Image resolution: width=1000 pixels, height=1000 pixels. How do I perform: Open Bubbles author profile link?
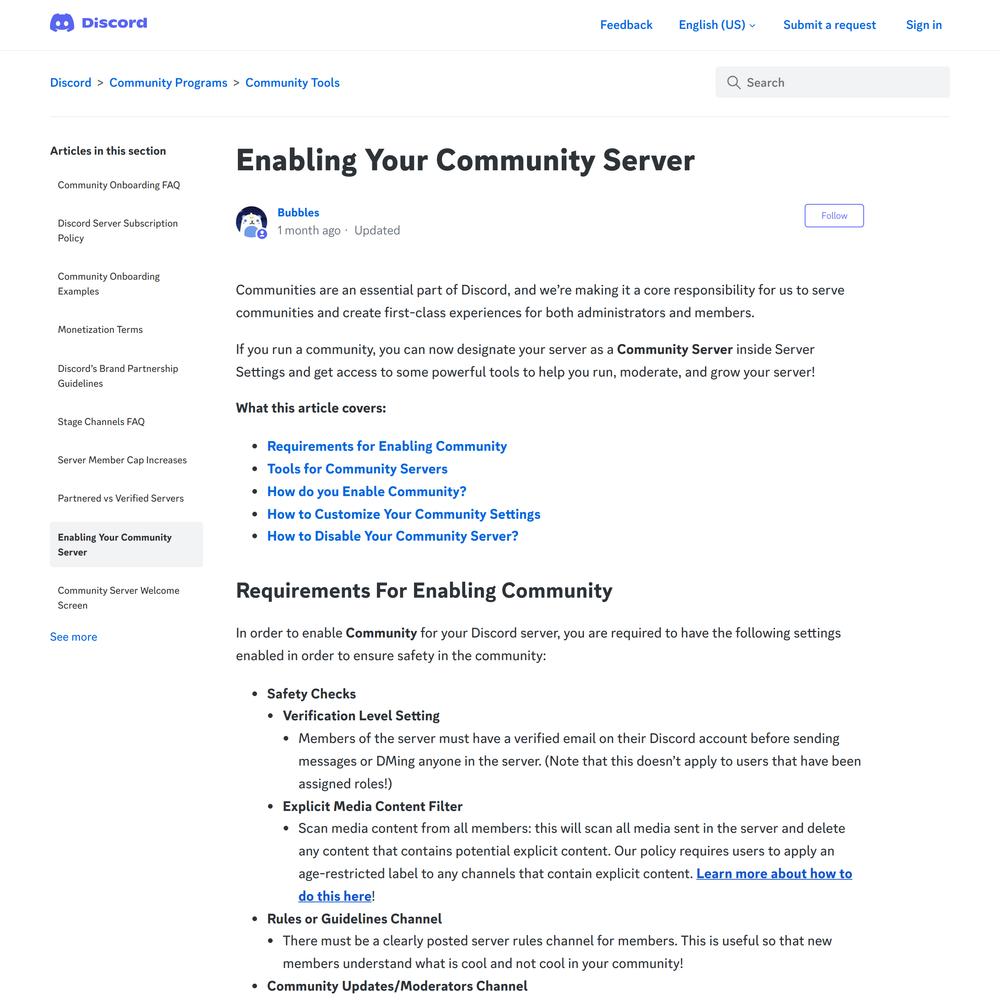coord(298,212)
